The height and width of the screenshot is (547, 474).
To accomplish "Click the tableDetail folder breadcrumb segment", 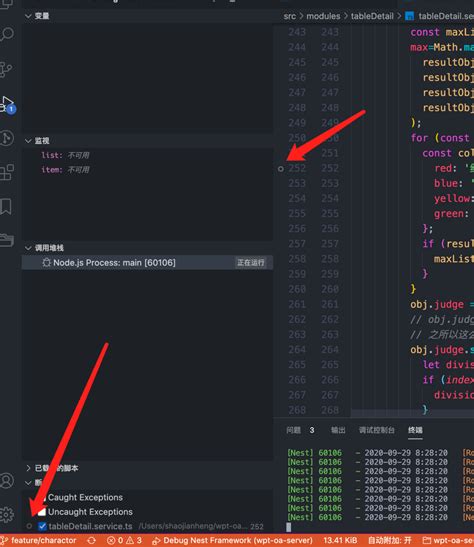I will pyautogui.click(x=372, y=16).
